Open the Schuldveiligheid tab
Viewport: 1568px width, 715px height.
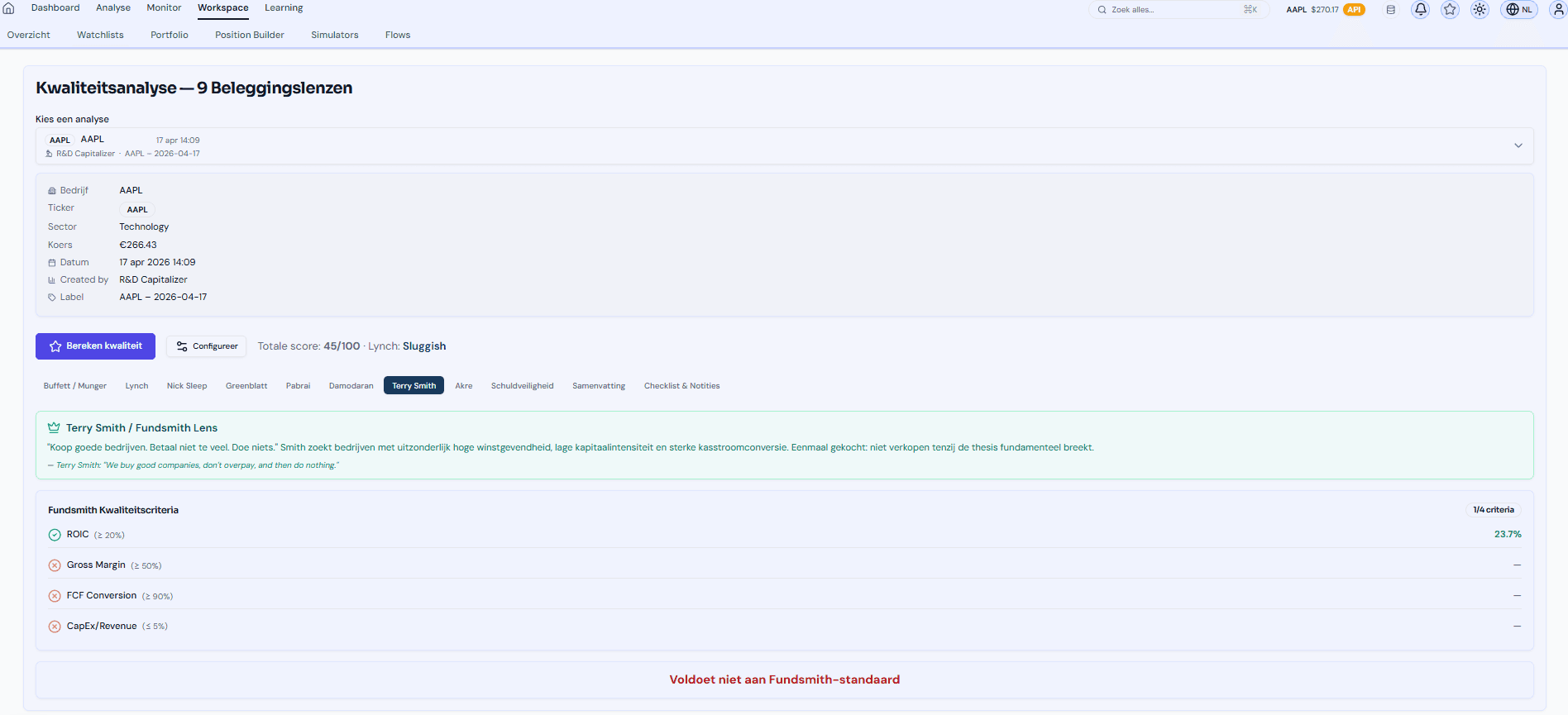coord(523,386)
